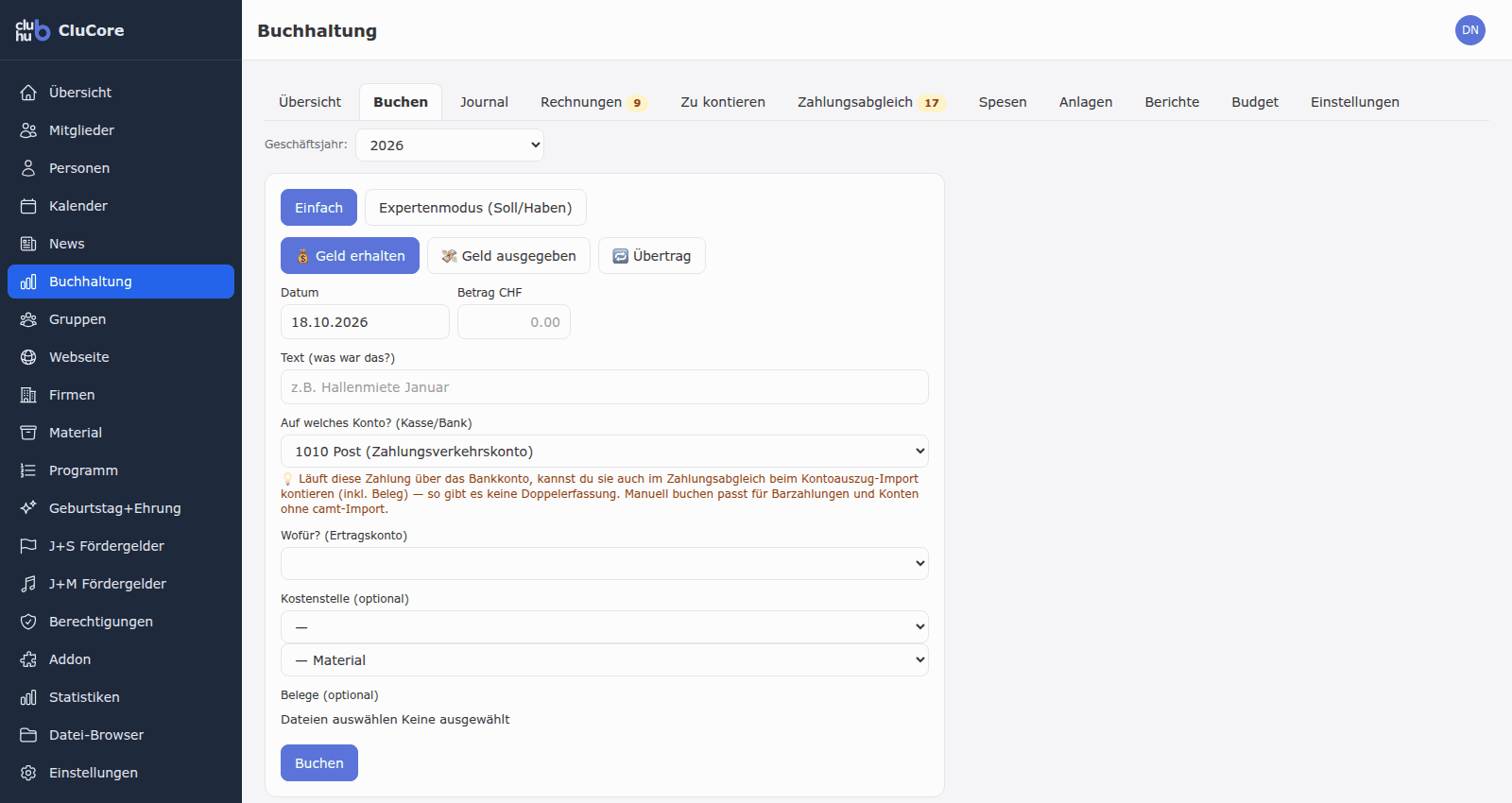Click the Addon puzzle piece icon

(28, 659)
